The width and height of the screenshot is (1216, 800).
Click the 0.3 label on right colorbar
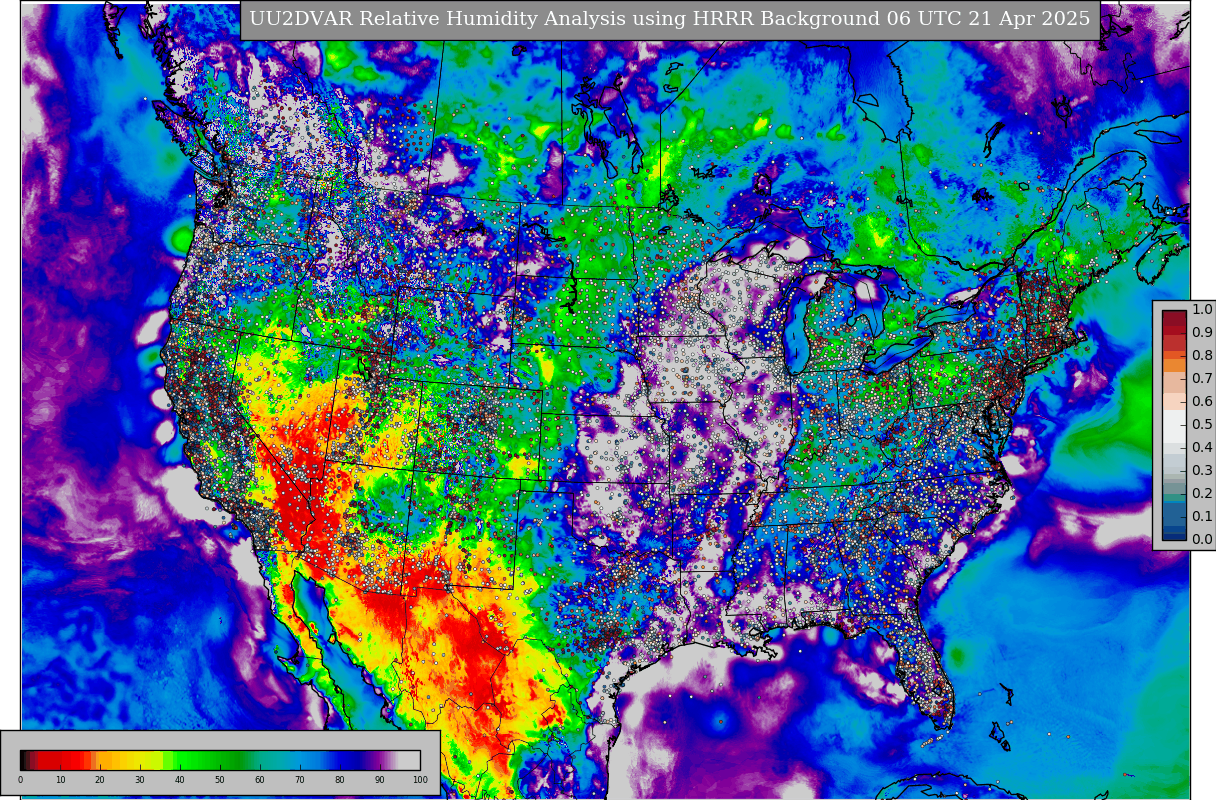click(x=1202, y=470)
